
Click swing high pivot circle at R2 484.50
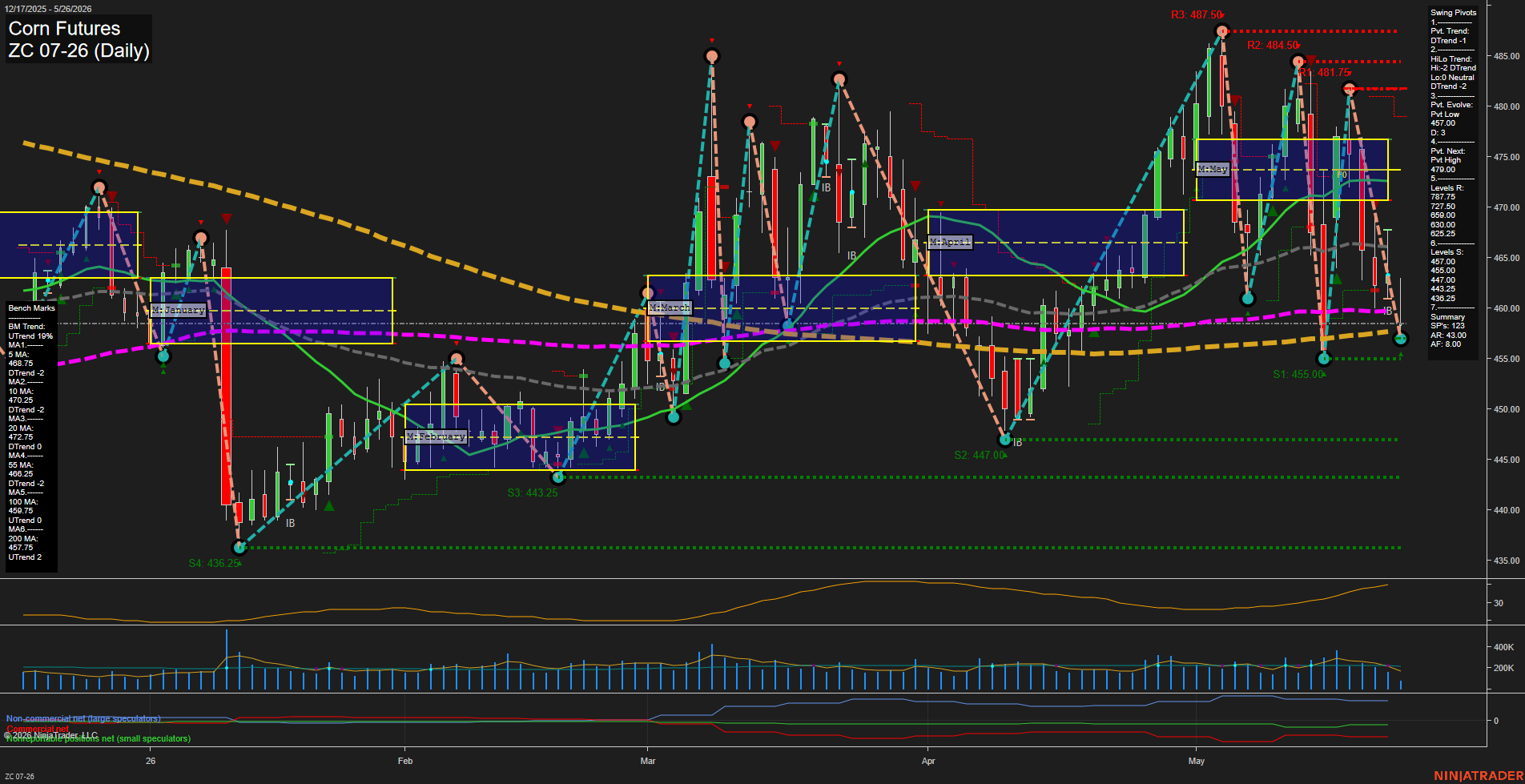pos(1298,61)
